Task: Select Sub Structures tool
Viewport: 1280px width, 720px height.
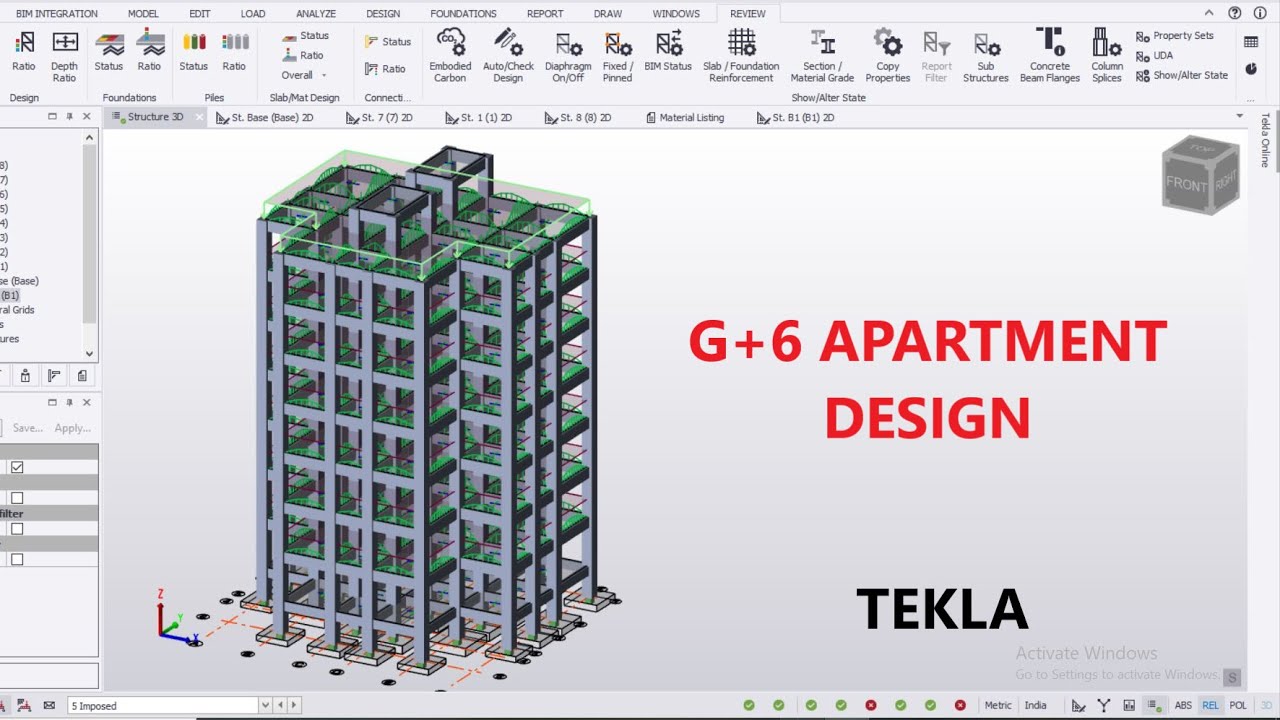Action: [x=986, y=56]
